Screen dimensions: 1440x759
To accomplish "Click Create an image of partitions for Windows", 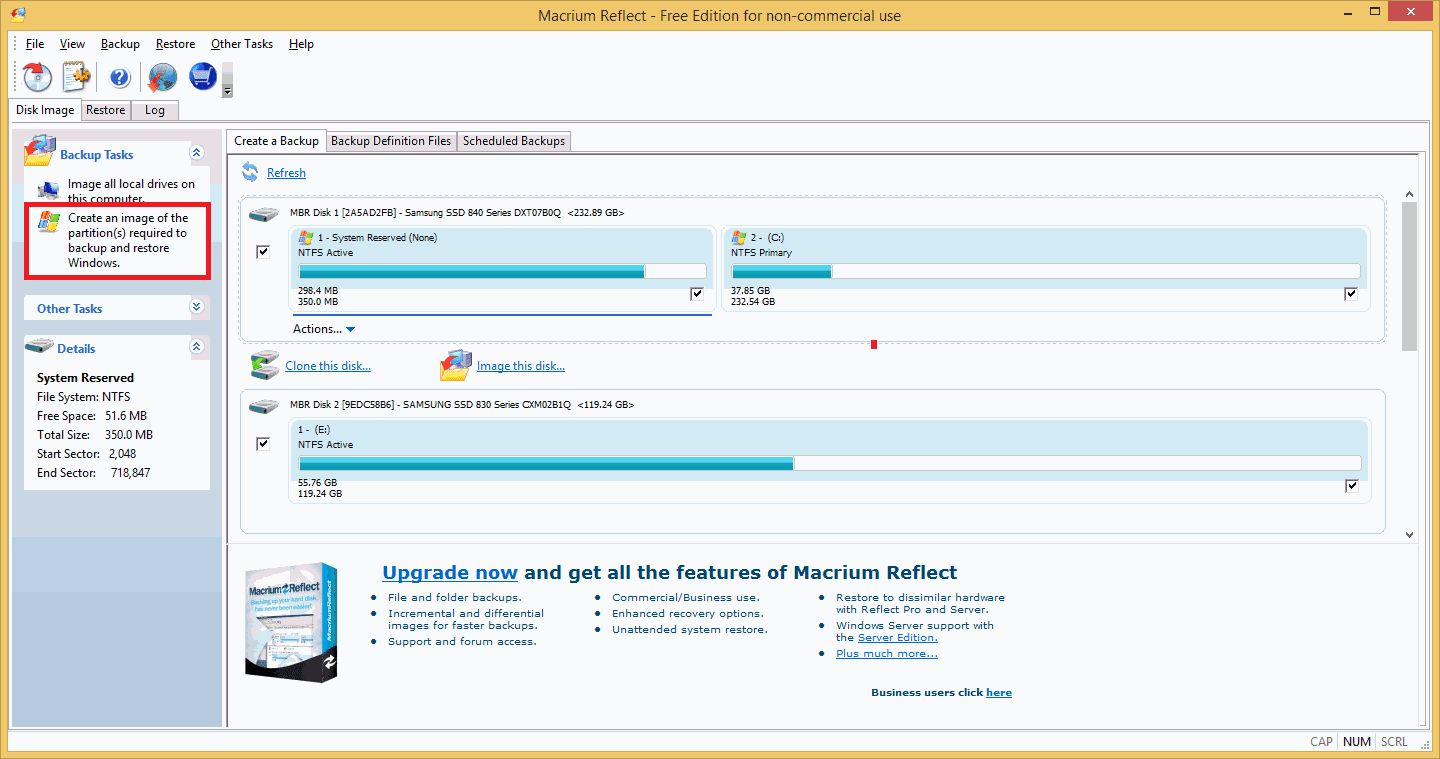I will pos(128,240).
